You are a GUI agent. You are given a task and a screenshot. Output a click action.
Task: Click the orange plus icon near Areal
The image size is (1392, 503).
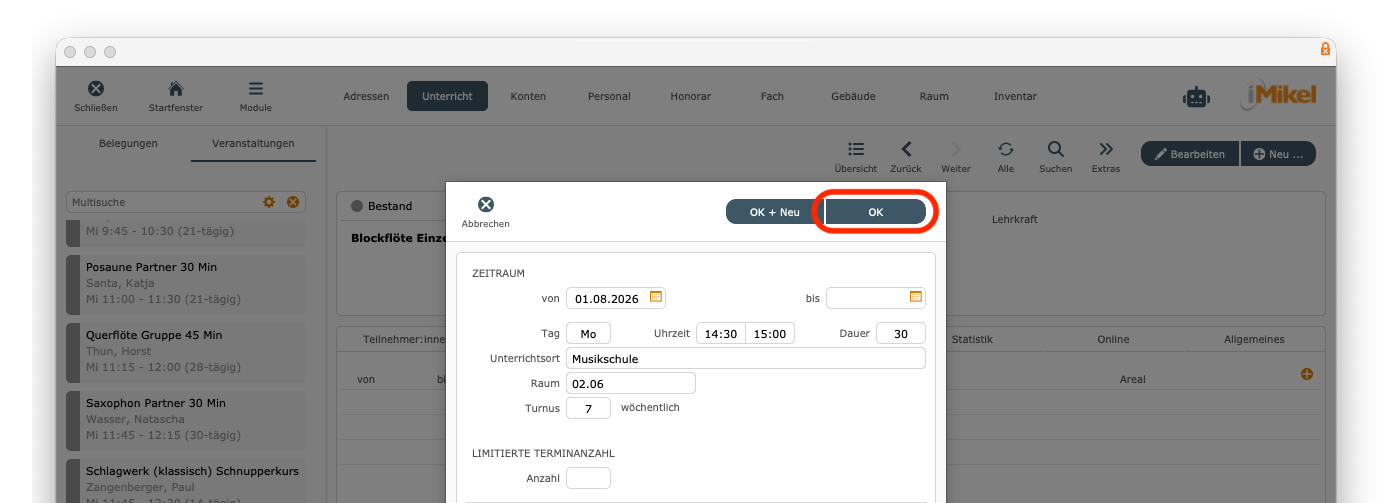click(x=1306, y=374)
